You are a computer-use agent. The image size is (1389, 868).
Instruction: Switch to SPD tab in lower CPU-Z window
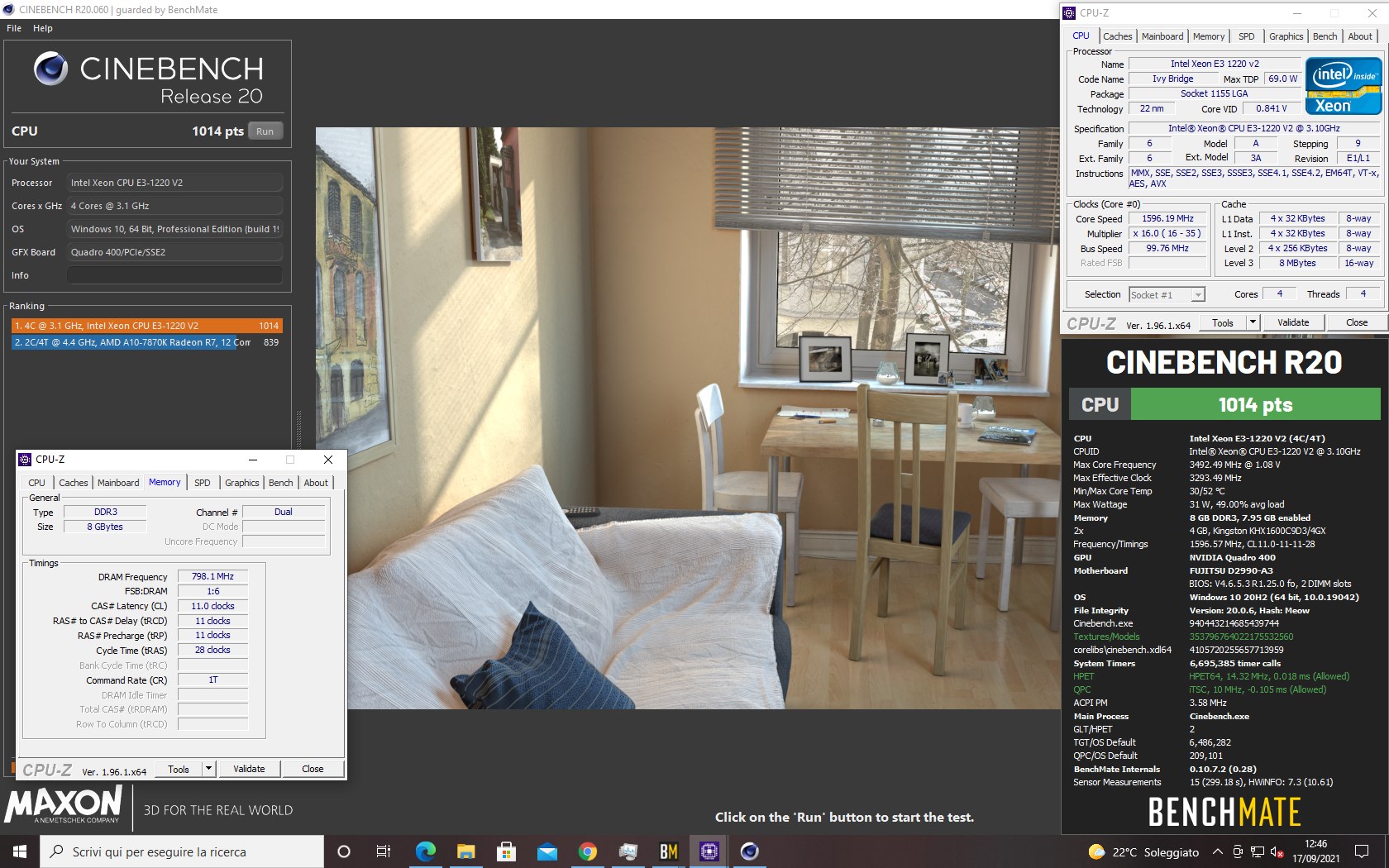click(x=203, y=483)
